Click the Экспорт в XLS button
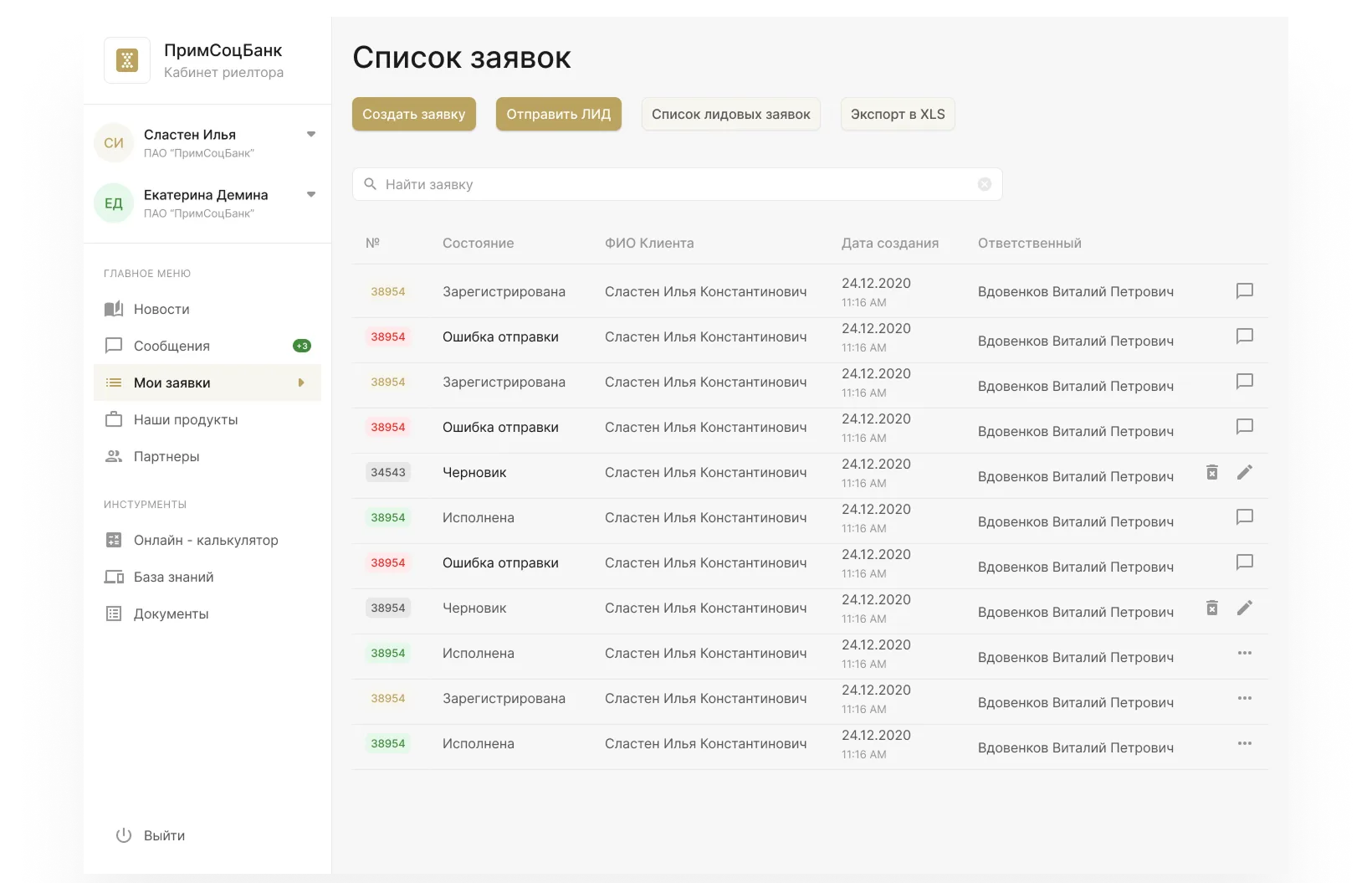This screenshot has width=1372, height=883. [x=897, y=114]
